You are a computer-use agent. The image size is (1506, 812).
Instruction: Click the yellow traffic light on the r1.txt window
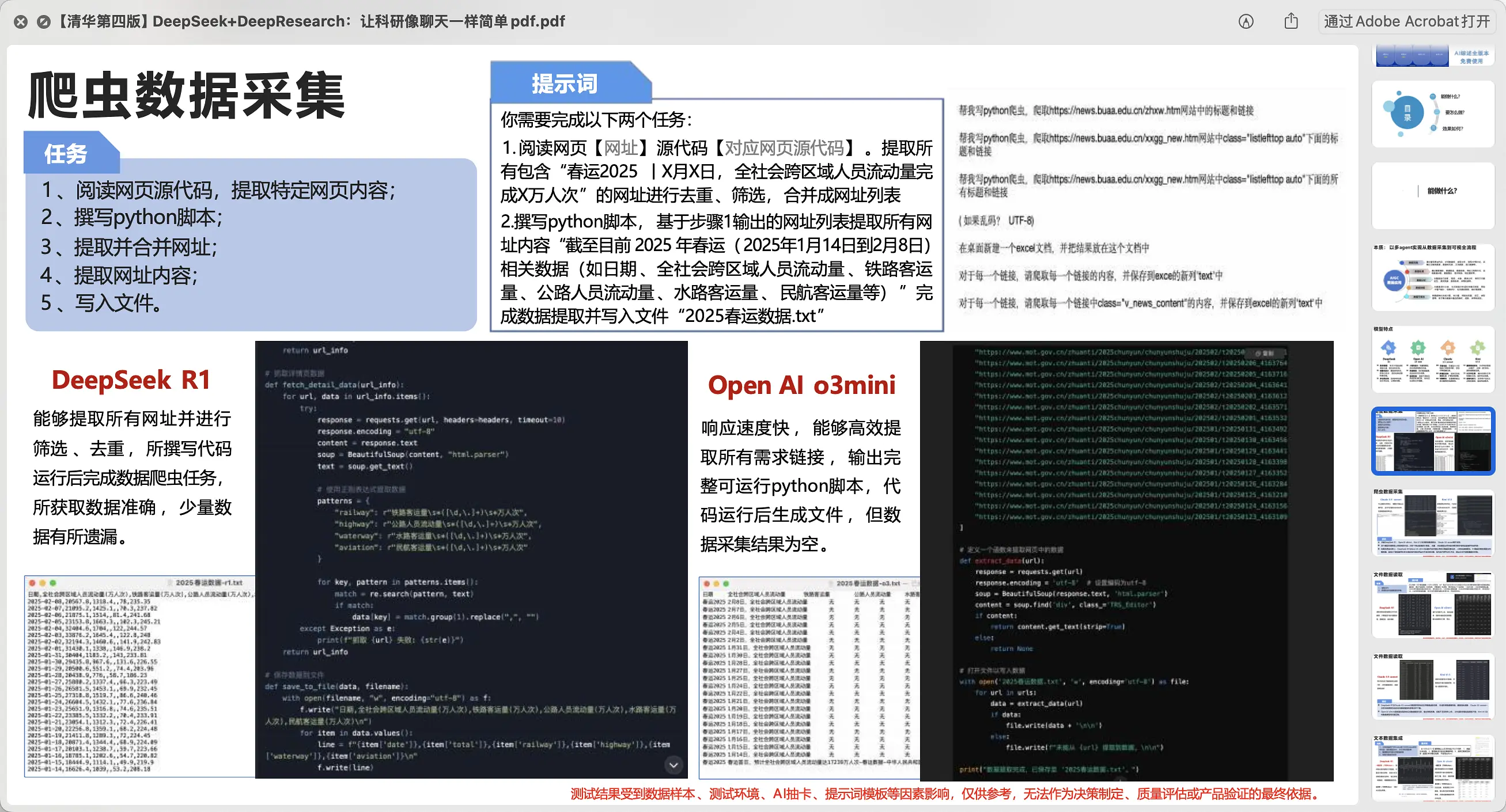43,582
